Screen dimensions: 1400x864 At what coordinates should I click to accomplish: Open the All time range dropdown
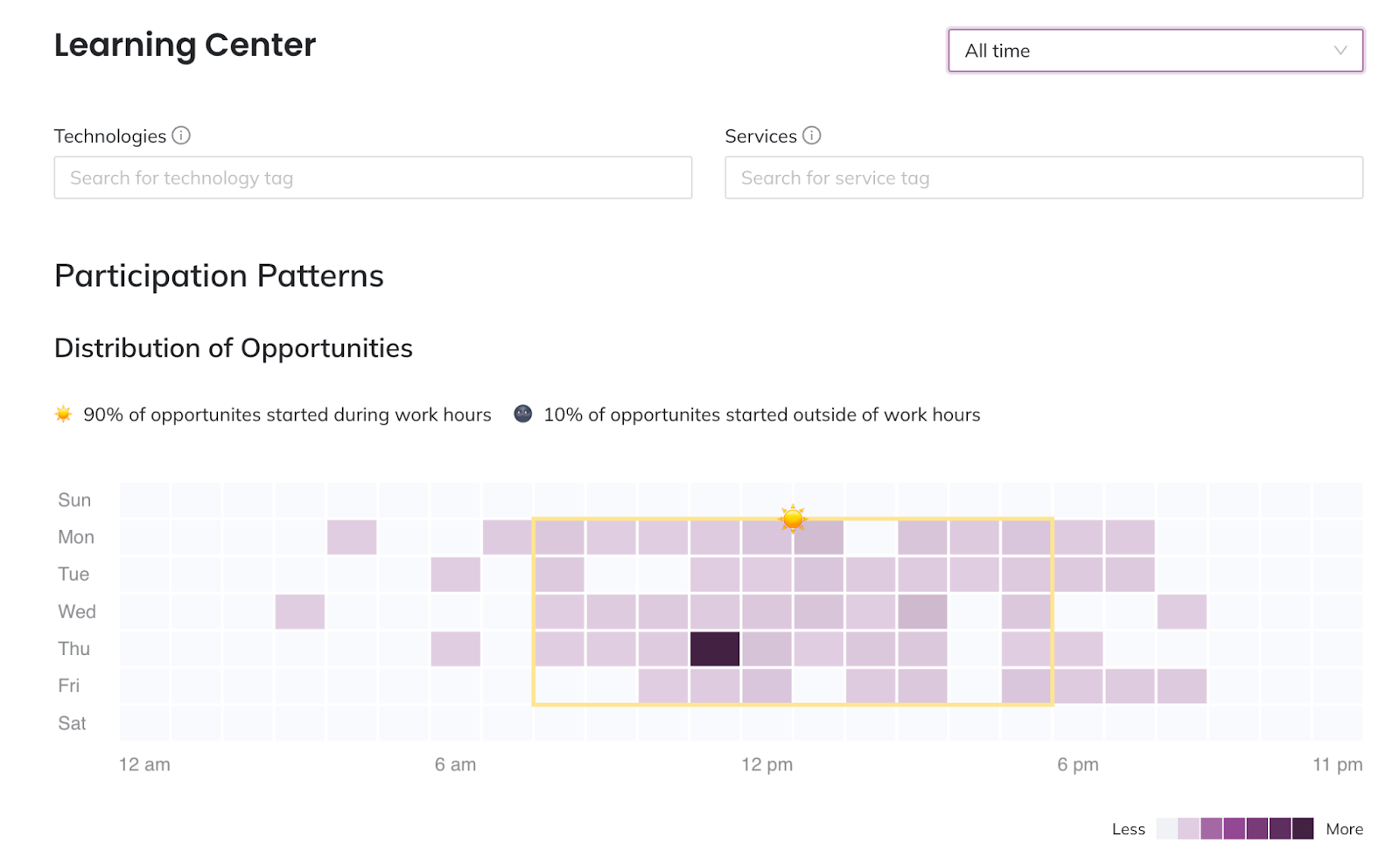pyautogui.click(x=1155, y=51)
